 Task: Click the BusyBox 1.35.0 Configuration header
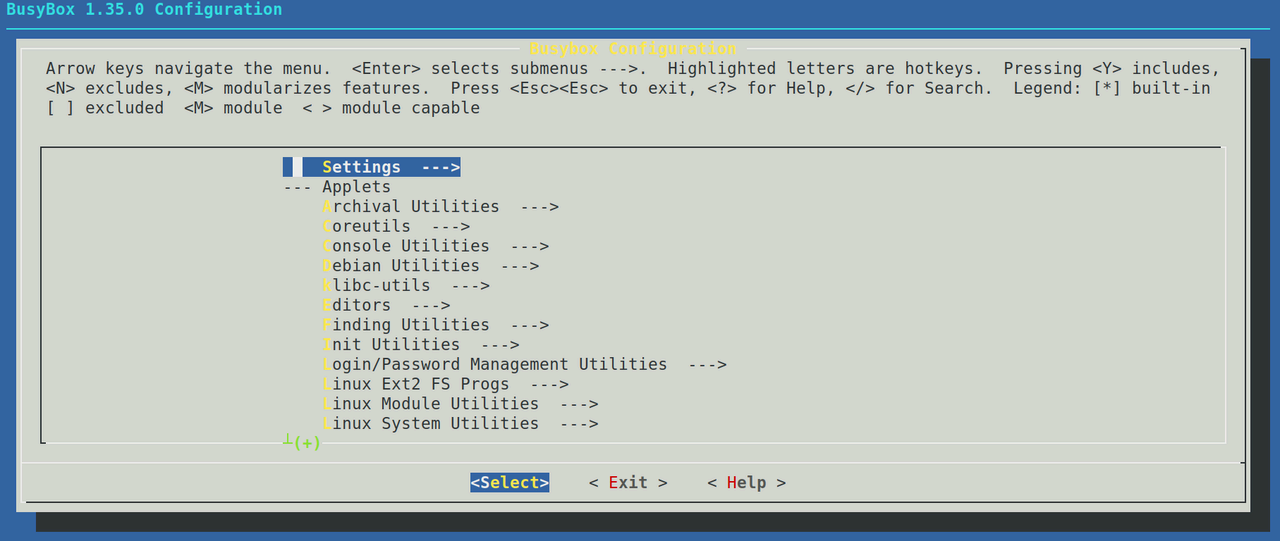(144, 10)
